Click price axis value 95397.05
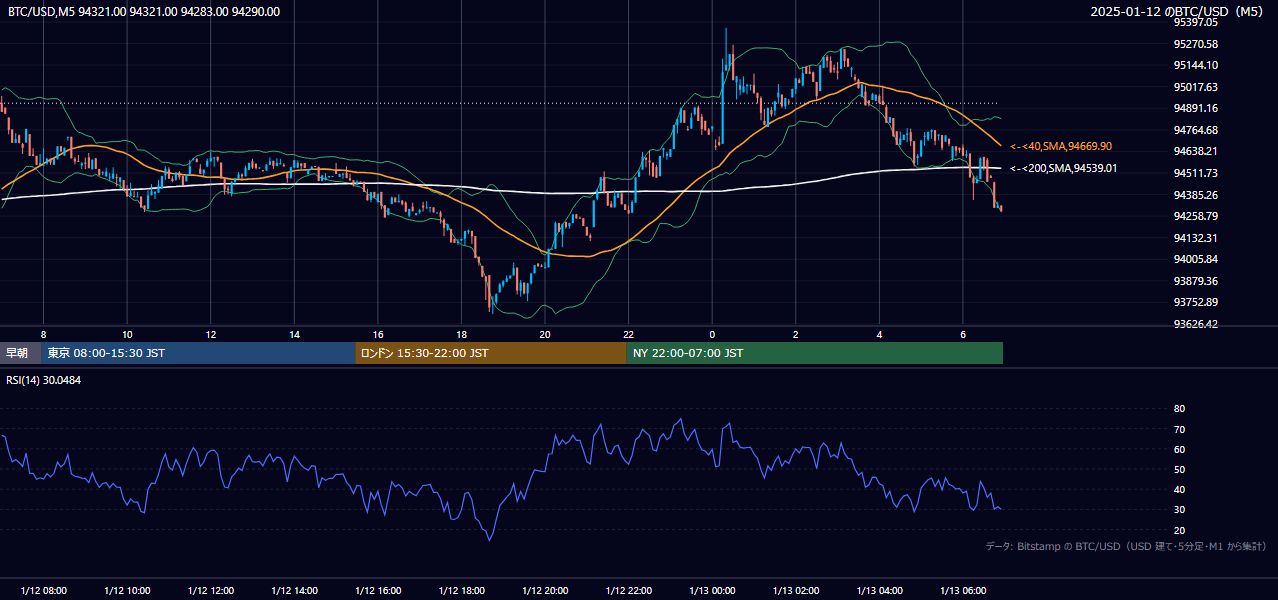 point(1196,22)
